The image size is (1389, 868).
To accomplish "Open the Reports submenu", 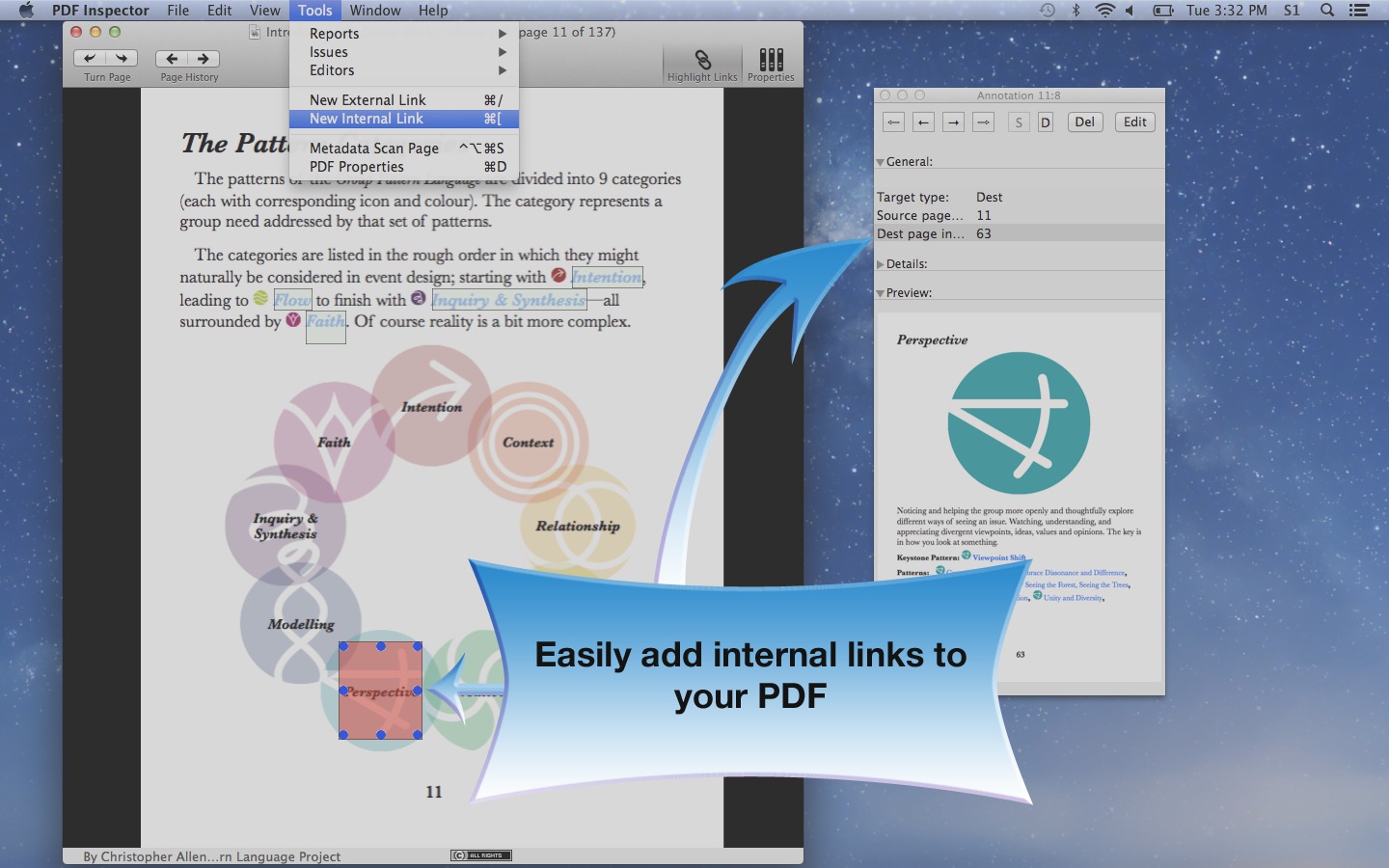I will click(x=334, y=33).
